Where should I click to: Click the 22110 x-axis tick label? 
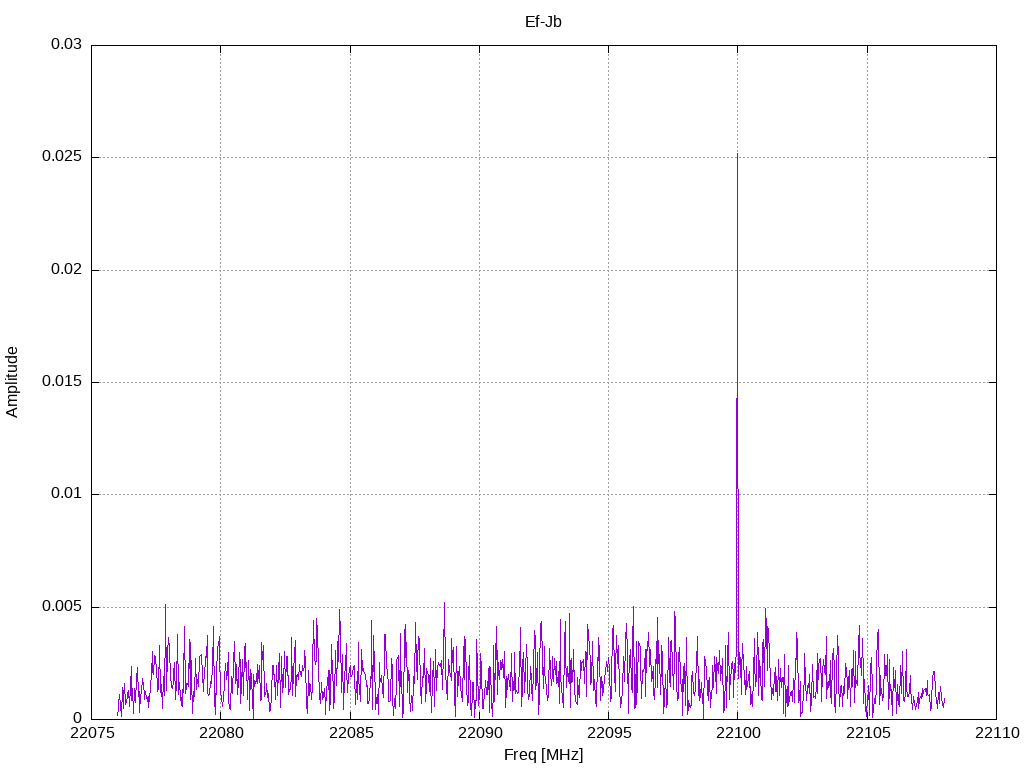(996, 734)
